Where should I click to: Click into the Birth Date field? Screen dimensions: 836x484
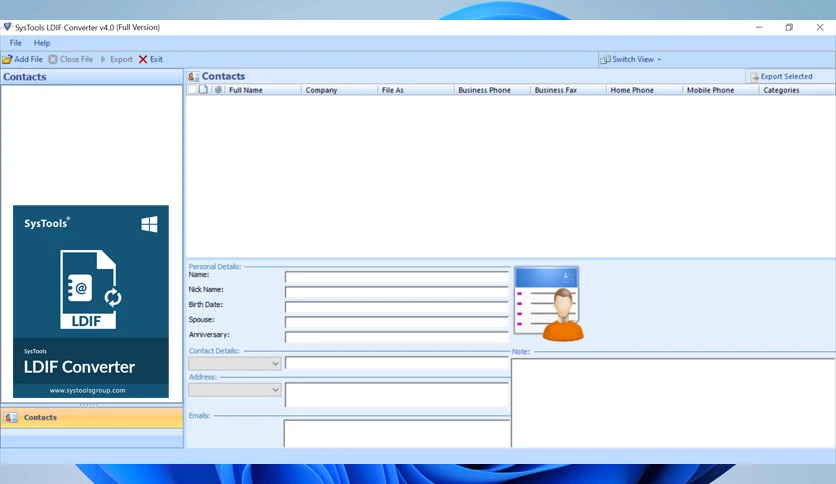[x=397, y=306]
